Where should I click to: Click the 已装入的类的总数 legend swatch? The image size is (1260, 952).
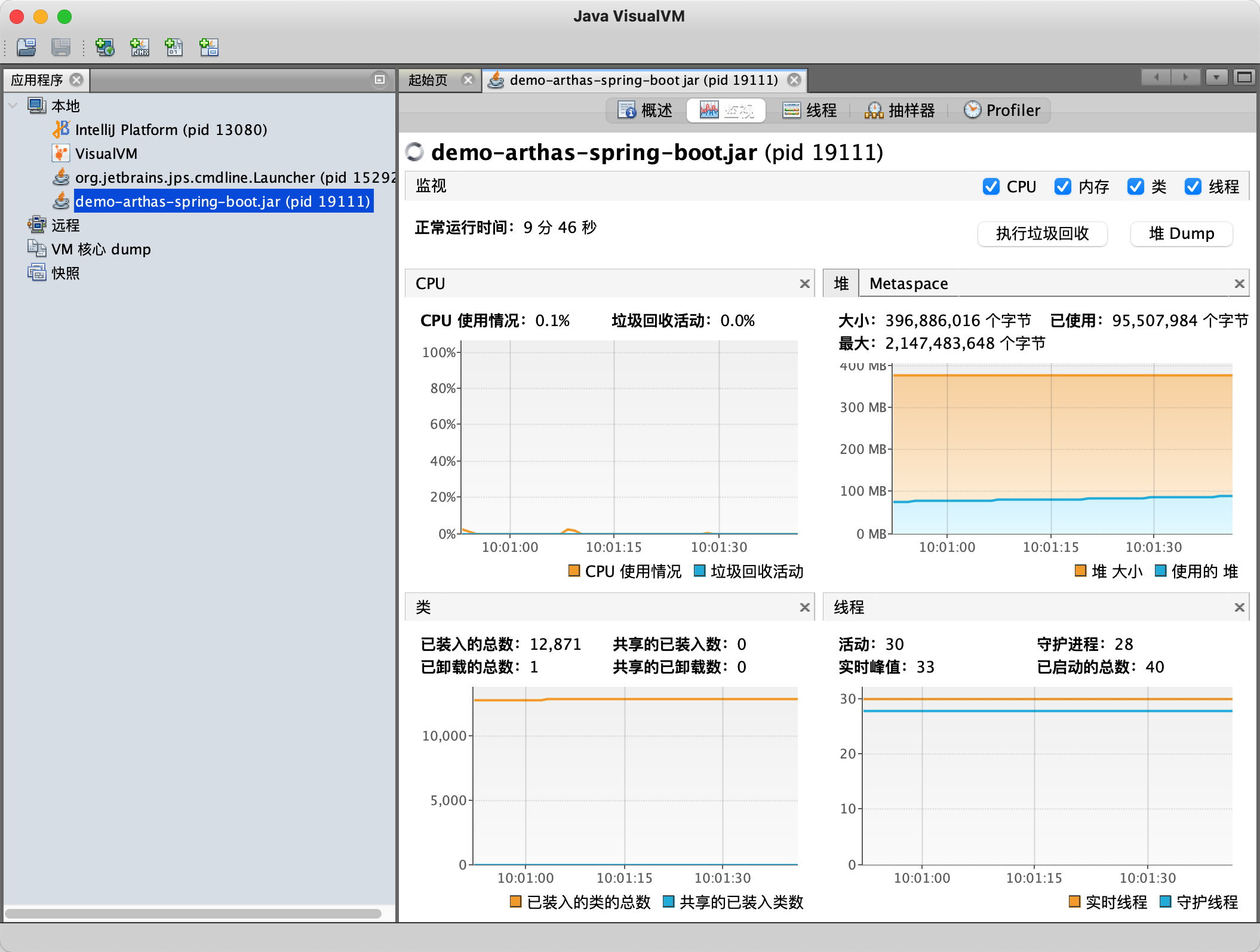click(x=516, y=901)
